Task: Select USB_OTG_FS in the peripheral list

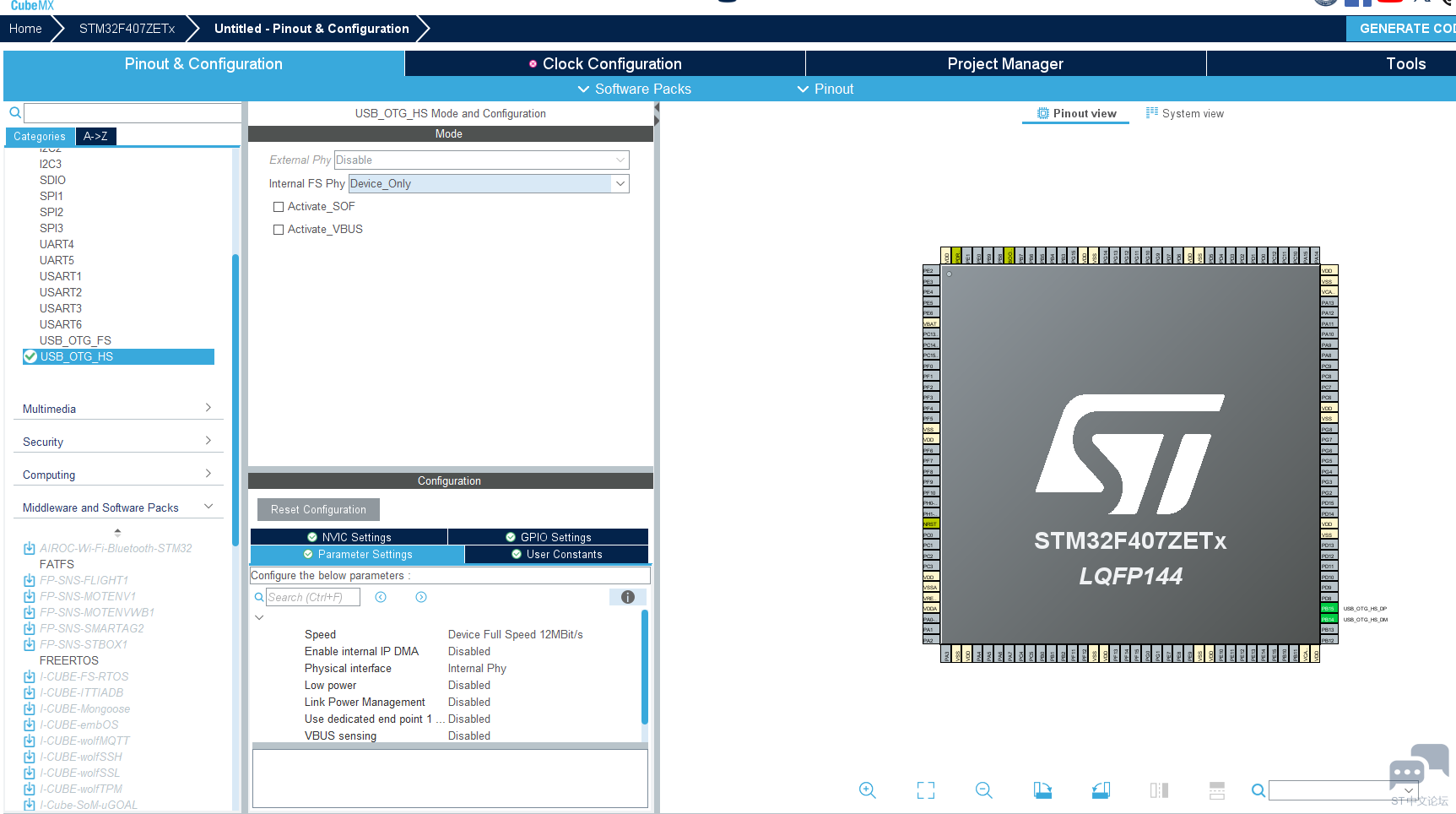Action: pos(75,340)
